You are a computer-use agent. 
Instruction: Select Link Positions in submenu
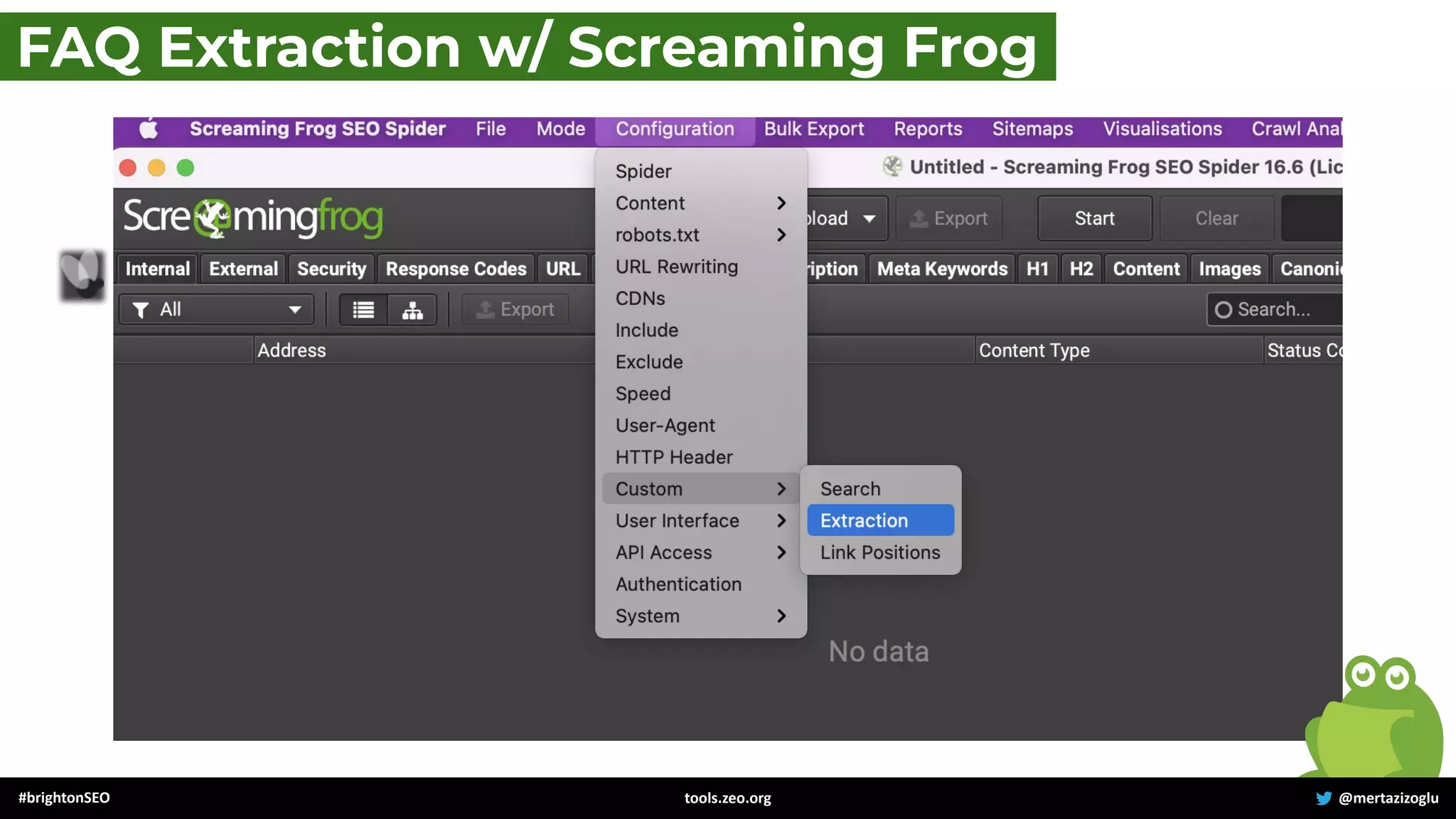[x=880, y=552]
